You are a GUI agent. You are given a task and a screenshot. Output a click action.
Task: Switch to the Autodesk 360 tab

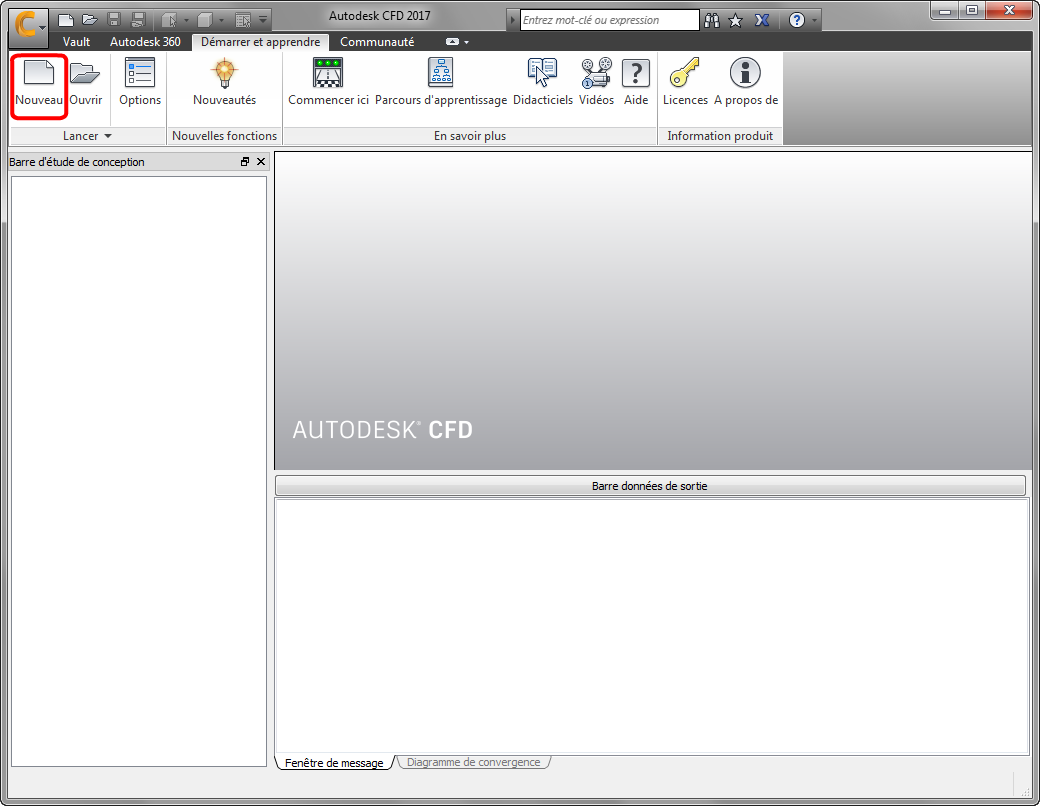click(x=145, y=42)
